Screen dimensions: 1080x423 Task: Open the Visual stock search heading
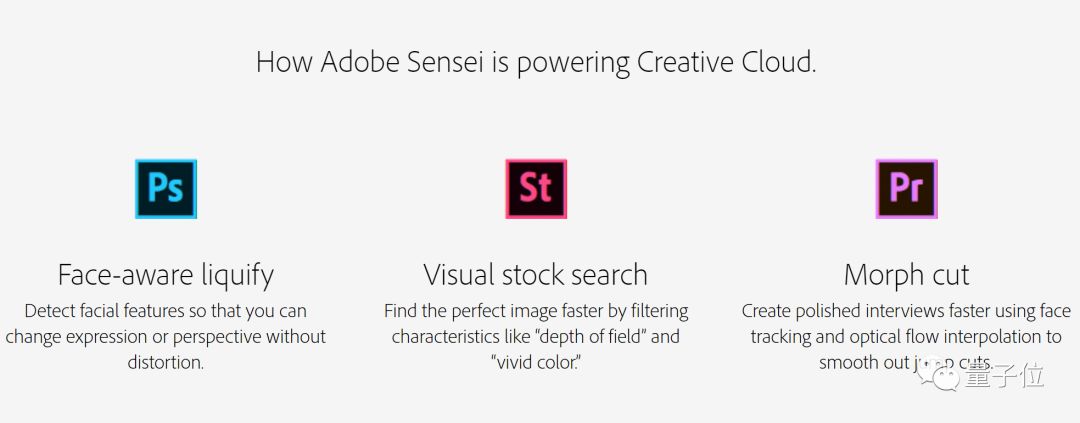[x=536, y=275]
